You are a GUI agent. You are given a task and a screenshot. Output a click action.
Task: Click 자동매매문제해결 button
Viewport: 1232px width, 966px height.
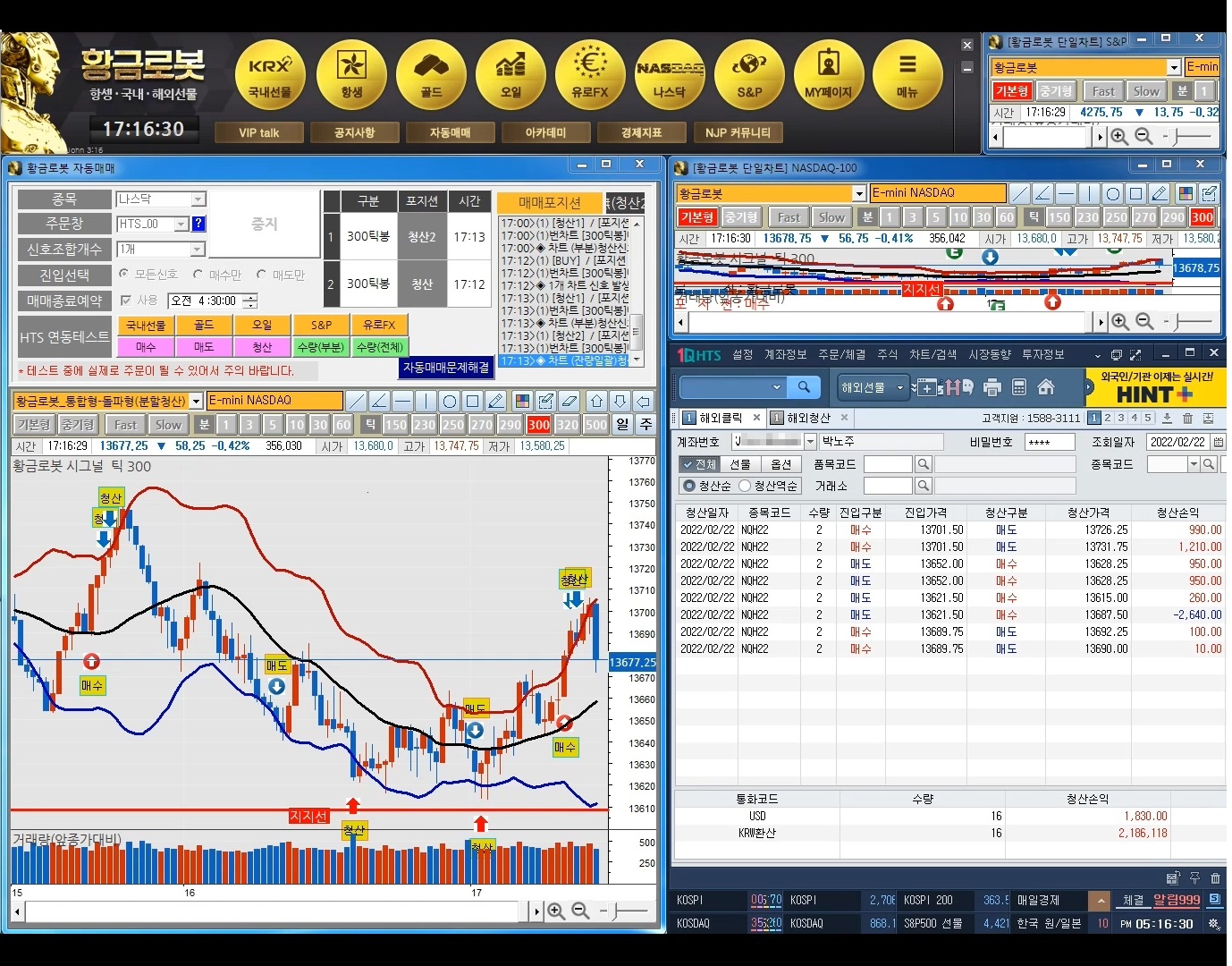click(x=446, y=368)
